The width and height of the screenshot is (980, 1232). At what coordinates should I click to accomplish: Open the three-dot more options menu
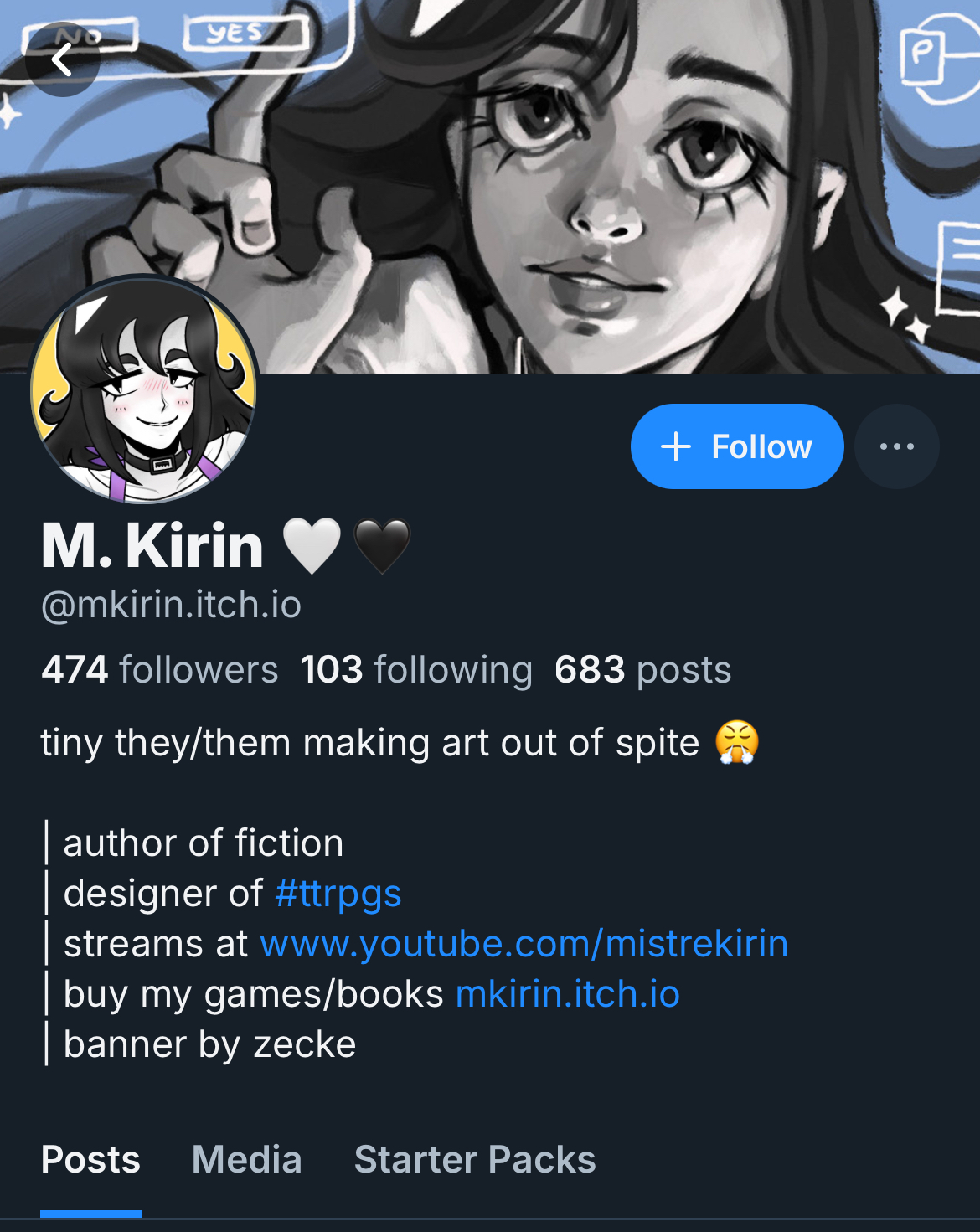coord(897,446)
